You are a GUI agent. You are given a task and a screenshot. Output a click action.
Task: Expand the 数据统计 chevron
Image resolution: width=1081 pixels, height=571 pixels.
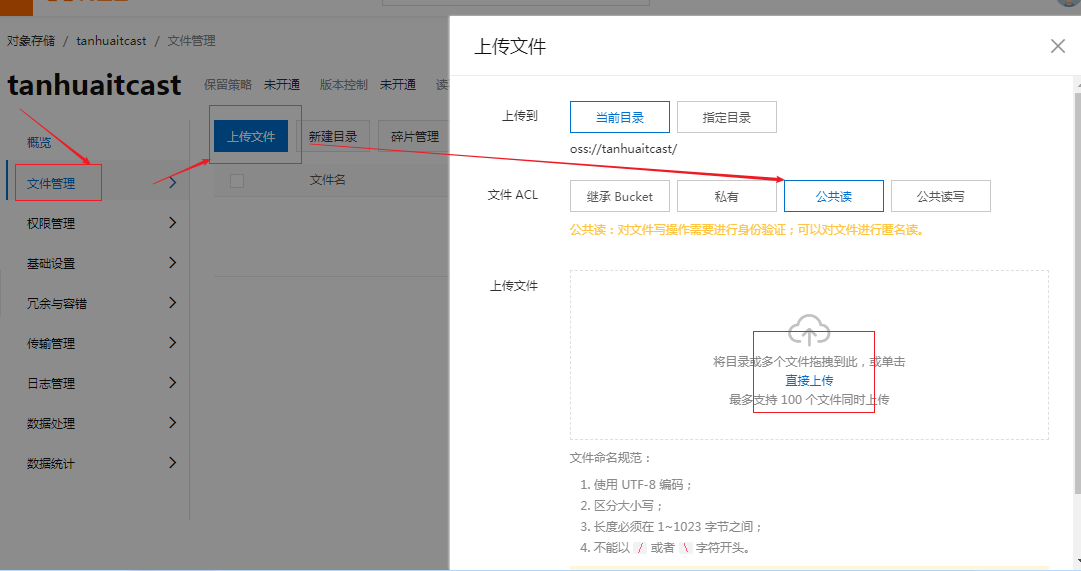click(173, 462)
